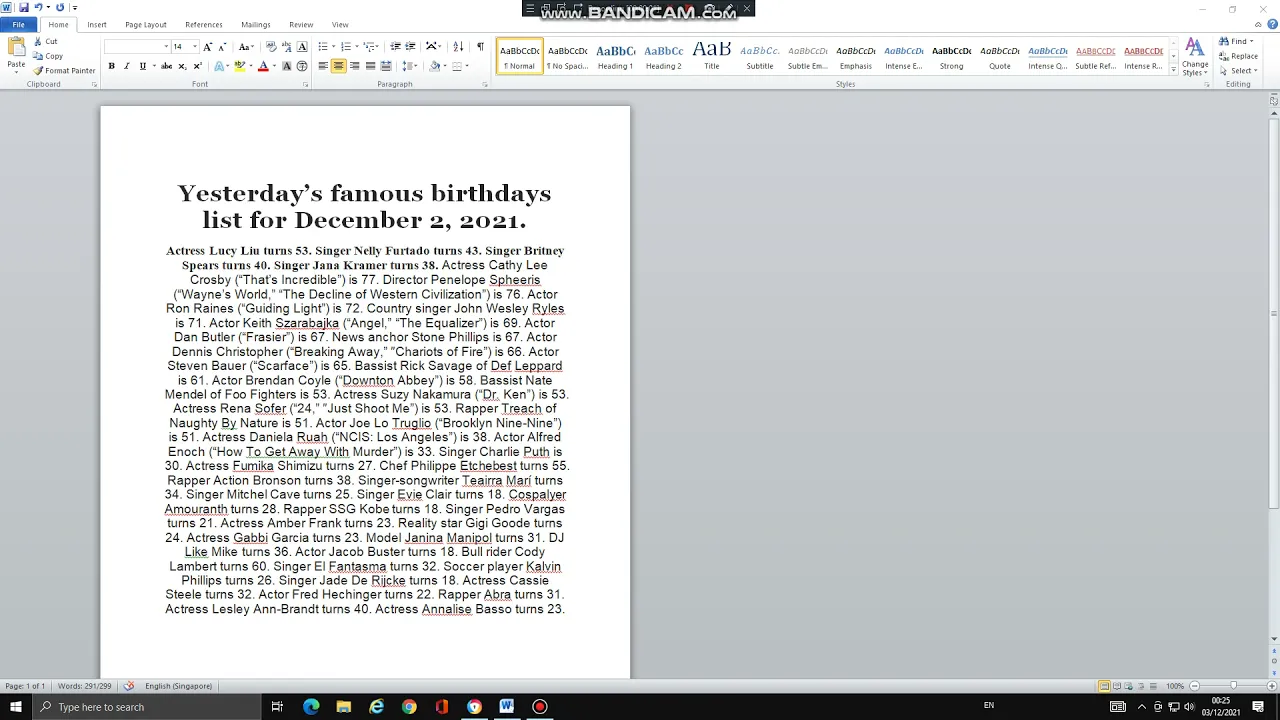
Task: Open the Select dropdown in Editing
Action: (1238, 71)
